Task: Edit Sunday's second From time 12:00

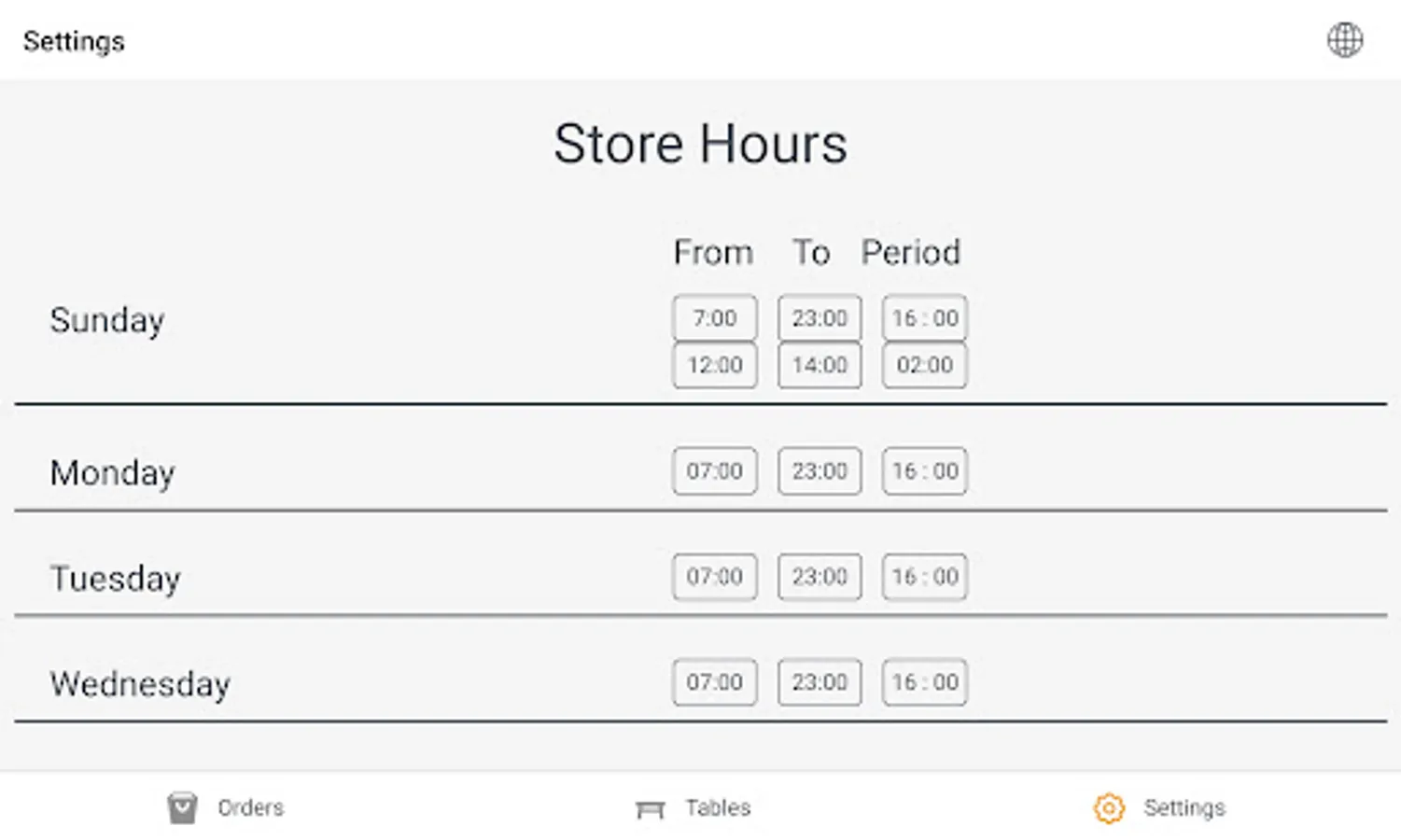Action: click(714, 365)
